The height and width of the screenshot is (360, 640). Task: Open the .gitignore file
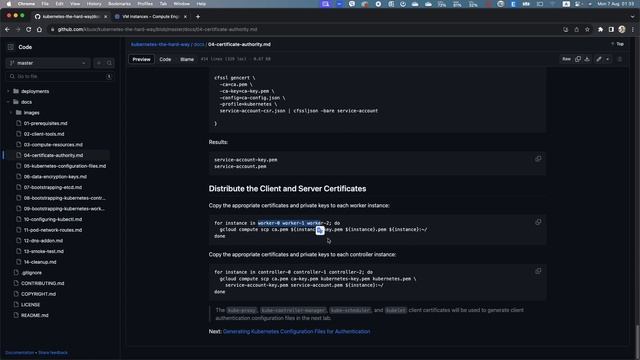[x=31, y=273]
